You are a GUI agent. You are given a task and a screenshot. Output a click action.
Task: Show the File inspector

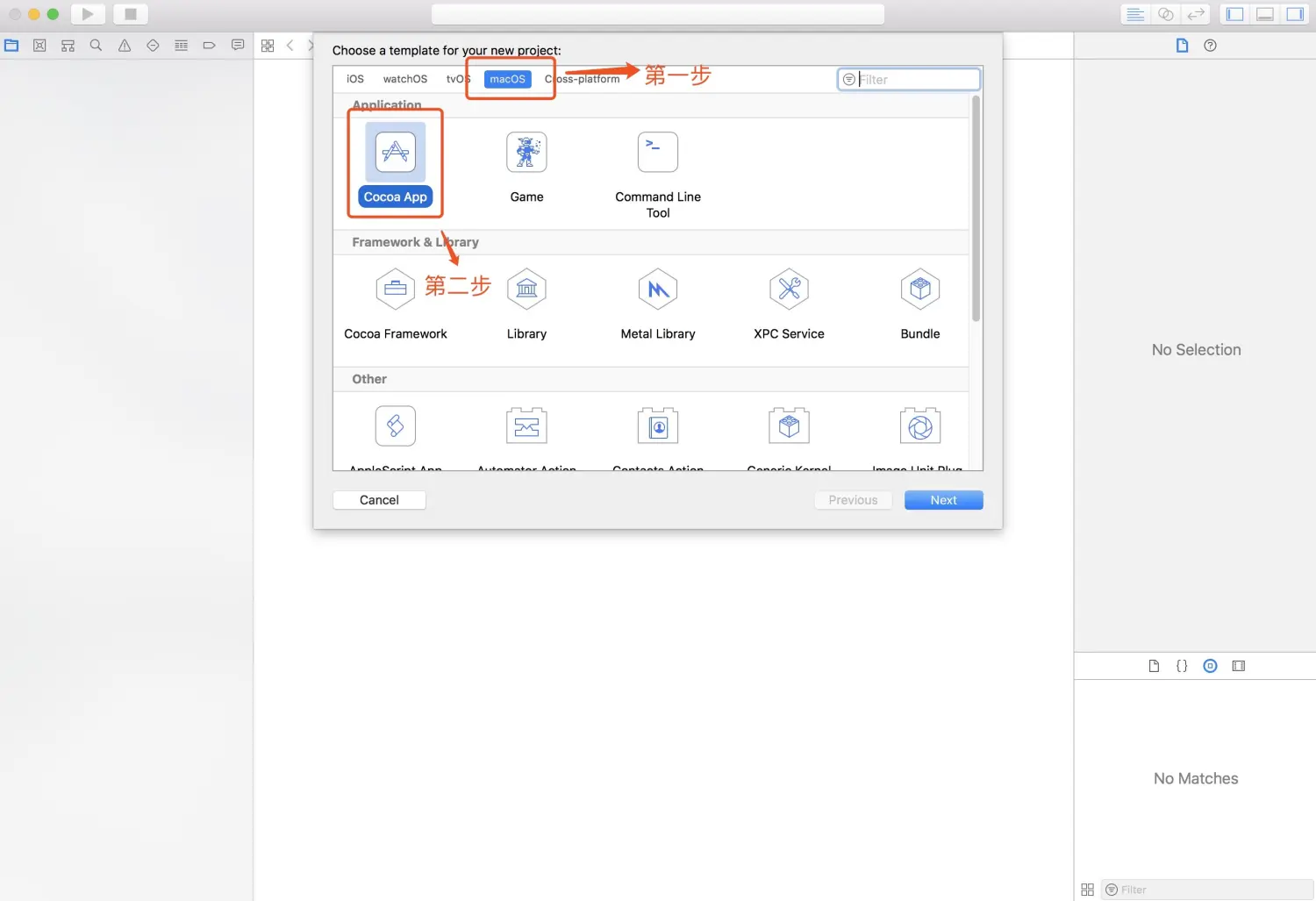coord(1183,46)
